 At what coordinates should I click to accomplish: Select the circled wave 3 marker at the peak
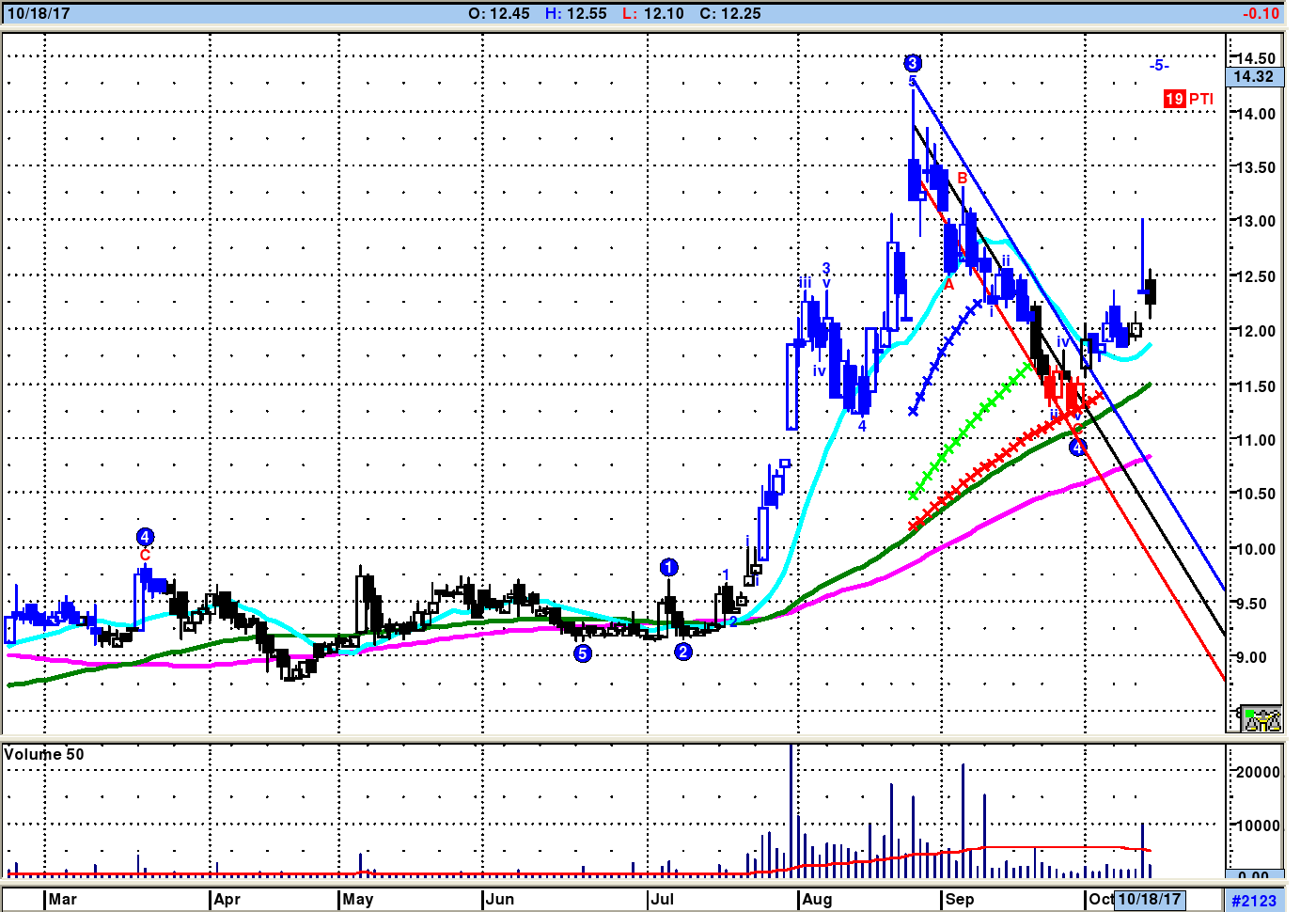click(x=913, y=64)
